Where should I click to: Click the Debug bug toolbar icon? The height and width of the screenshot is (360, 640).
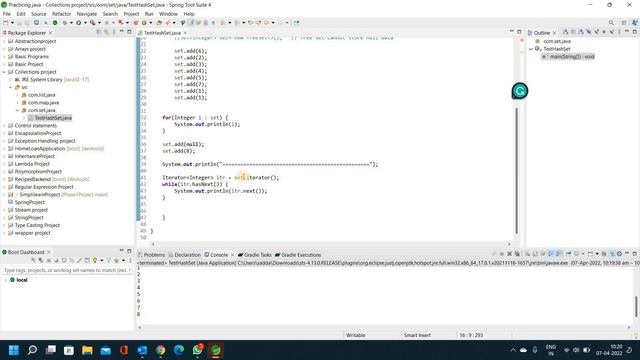[64, 22]
